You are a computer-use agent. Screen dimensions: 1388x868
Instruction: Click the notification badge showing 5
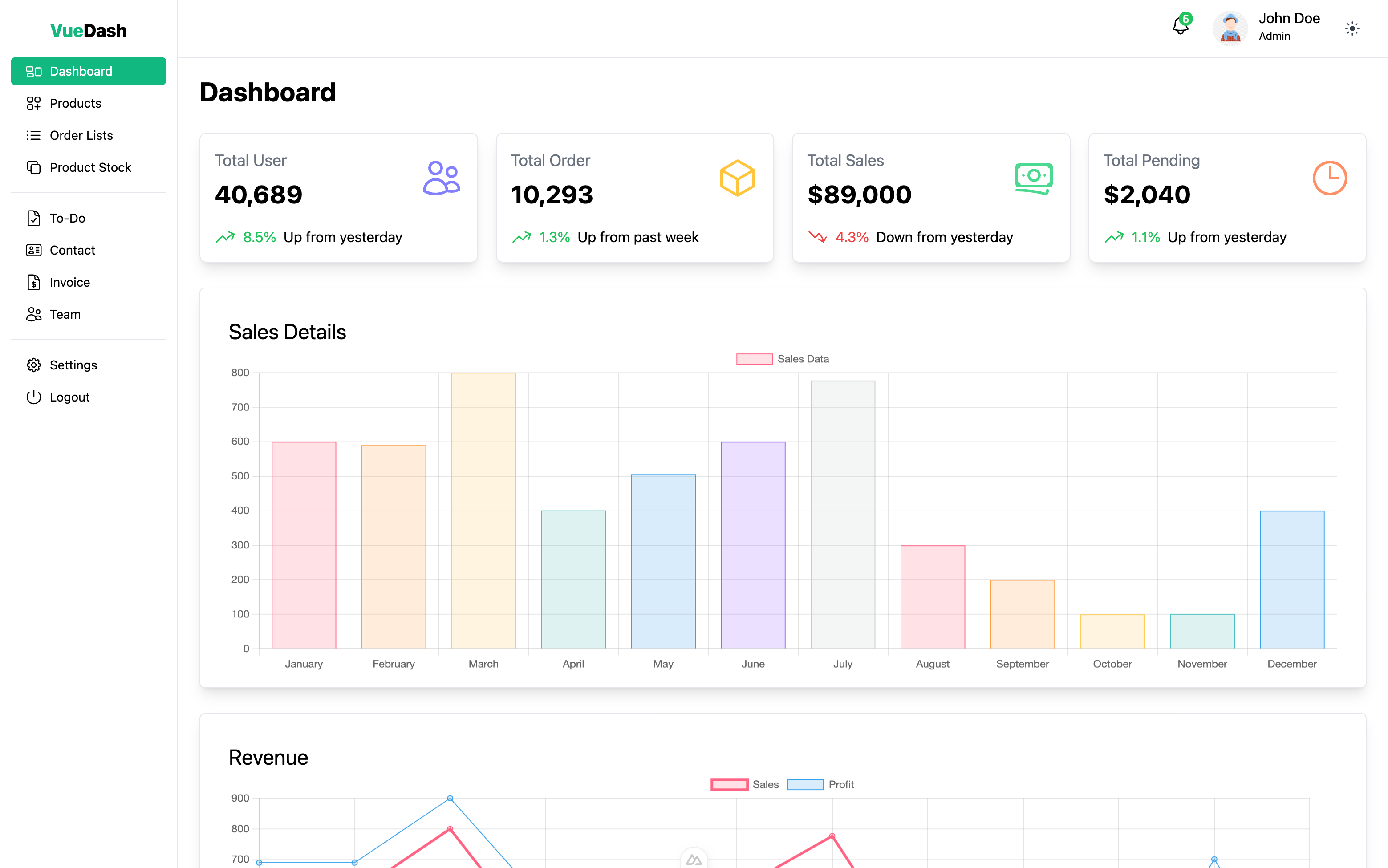[x=1186, y=18]
